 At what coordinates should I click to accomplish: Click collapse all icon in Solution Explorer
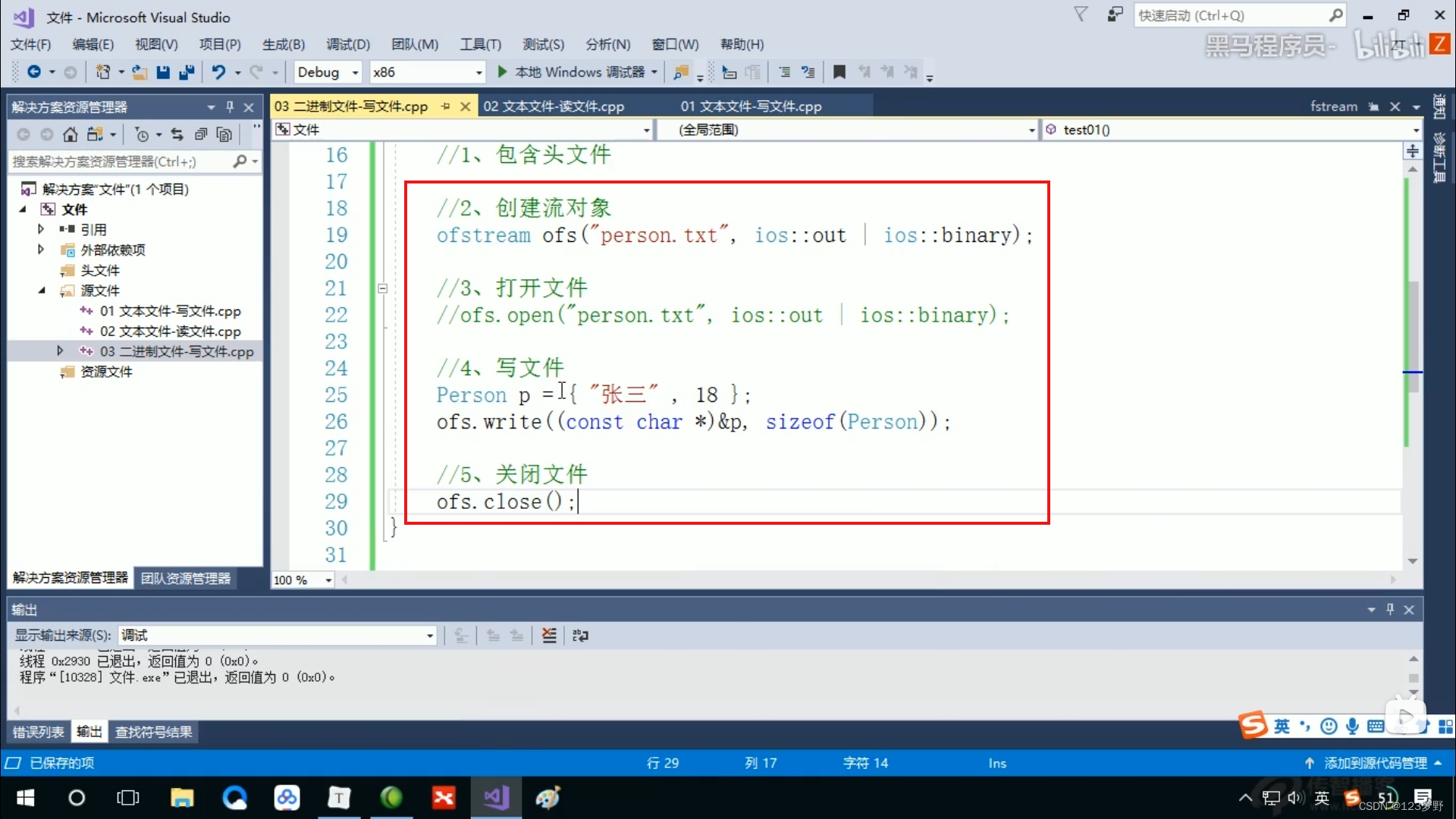[x=201, y=135]
